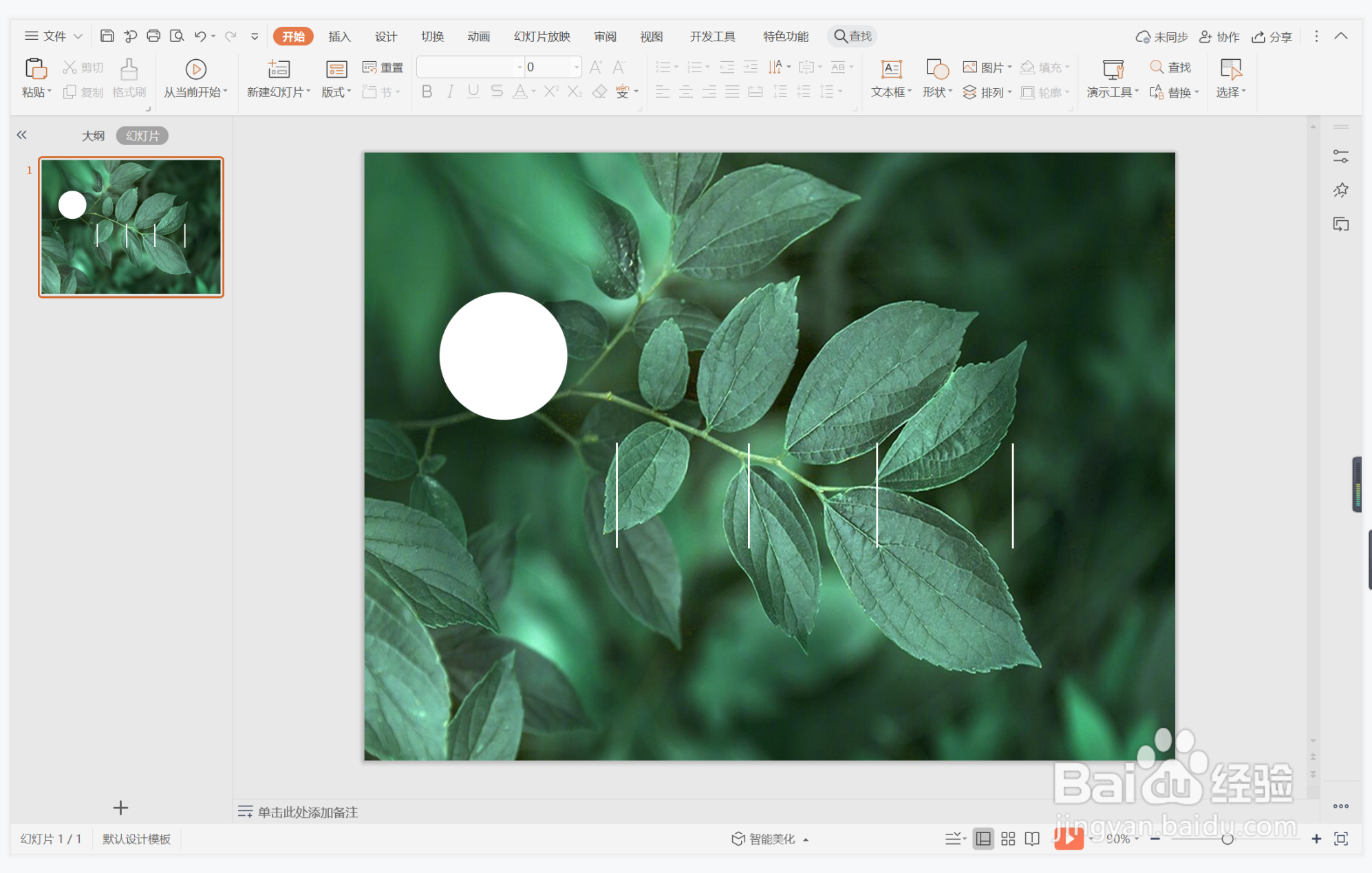Click the Print icon
Image resolution: width=1372 pixels, height=873 pixels.
click(153, 36)
